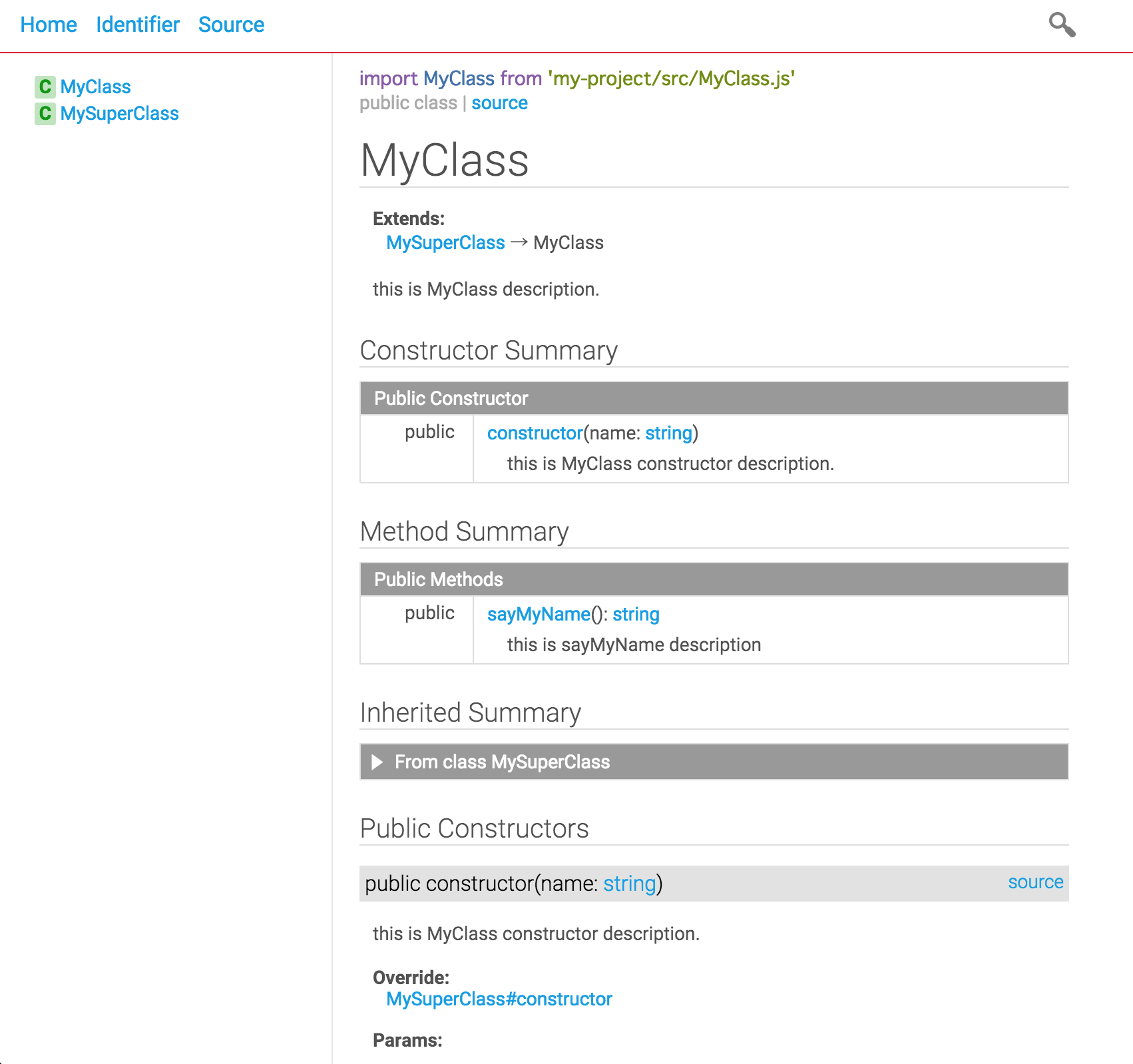Click the Public Constructors heading
This screenshot has height=1064, width=1133.
pyautogui.click(x=474, y=828)
